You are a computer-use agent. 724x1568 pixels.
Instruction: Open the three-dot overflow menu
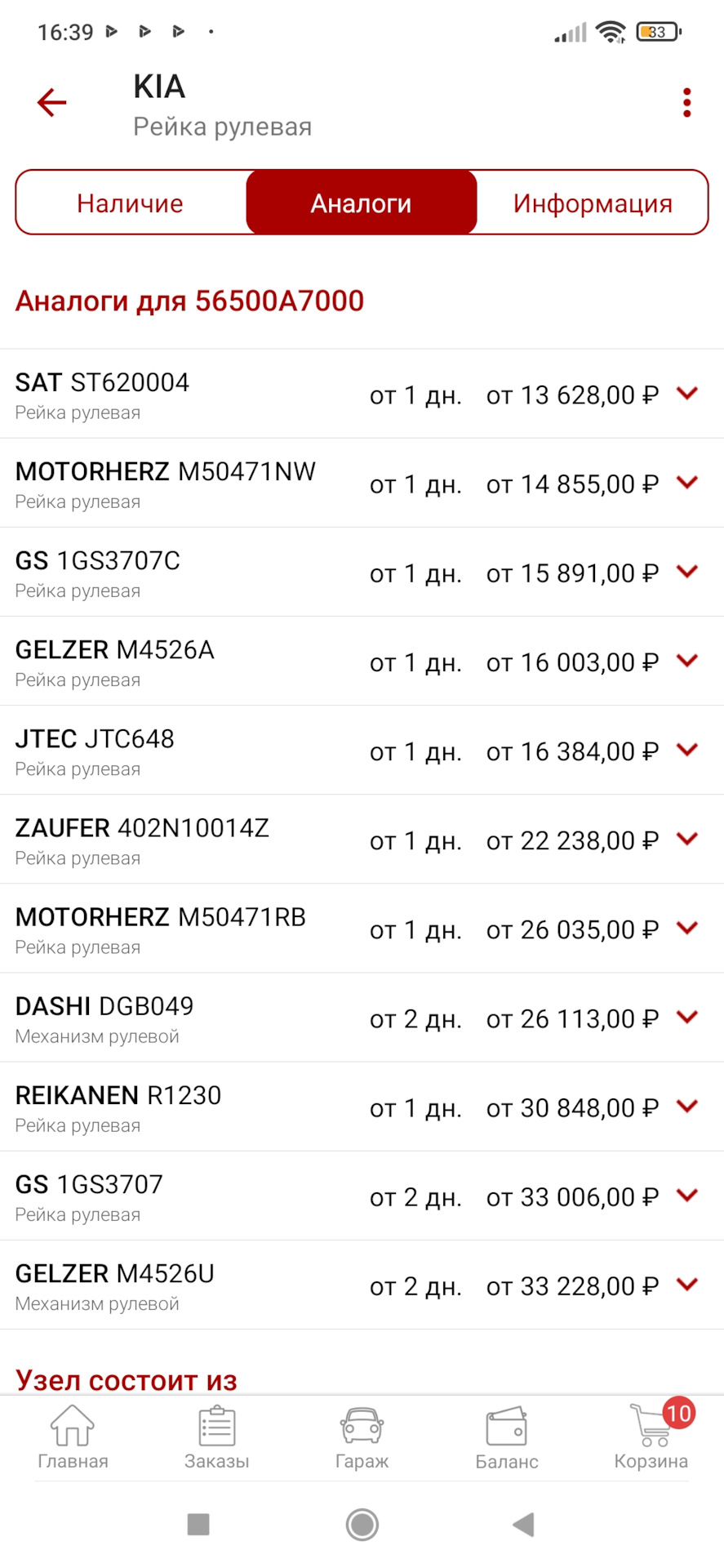coord(686,103)
